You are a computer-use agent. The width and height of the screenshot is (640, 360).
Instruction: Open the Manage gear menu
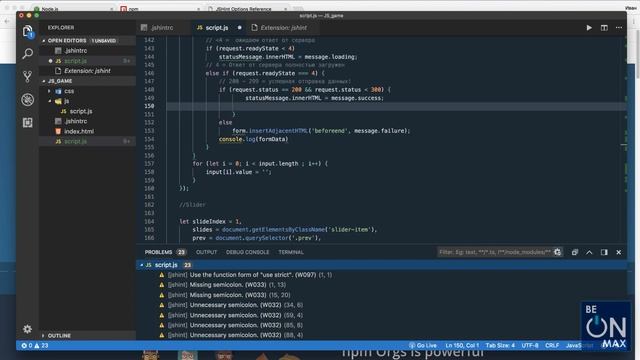pos(27,329)
